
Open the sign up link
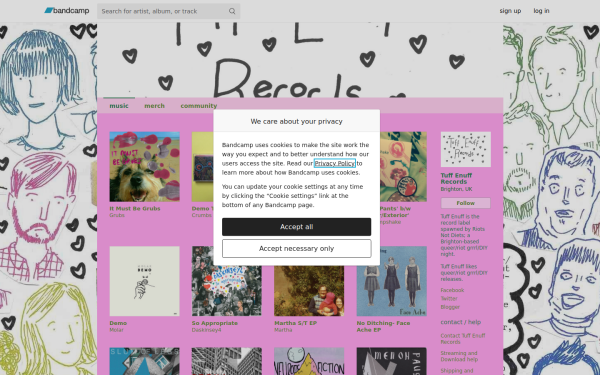pos(510,11)
